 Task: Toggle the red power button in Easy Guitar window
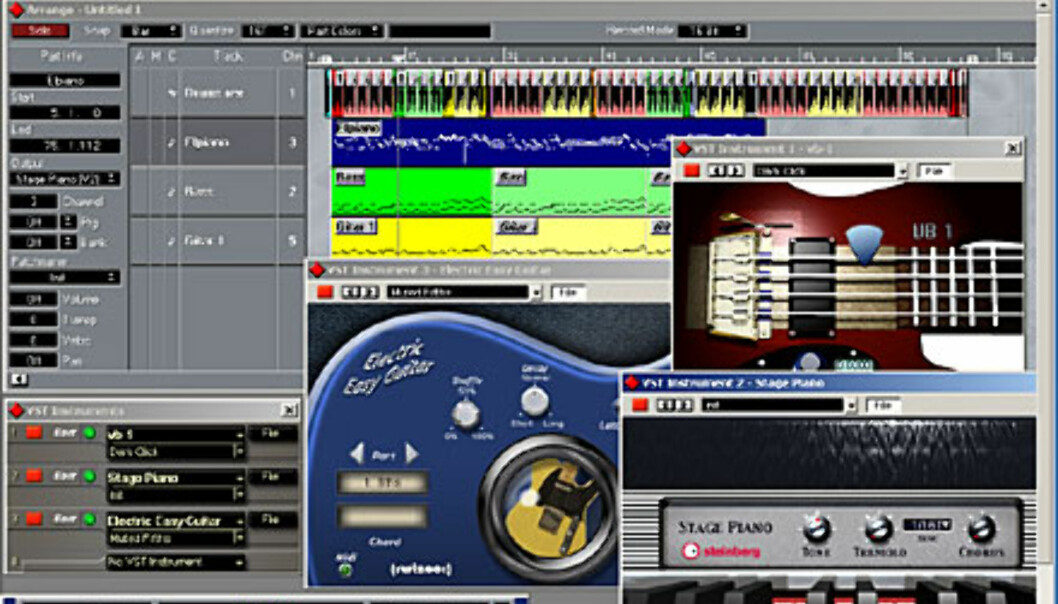325,292
